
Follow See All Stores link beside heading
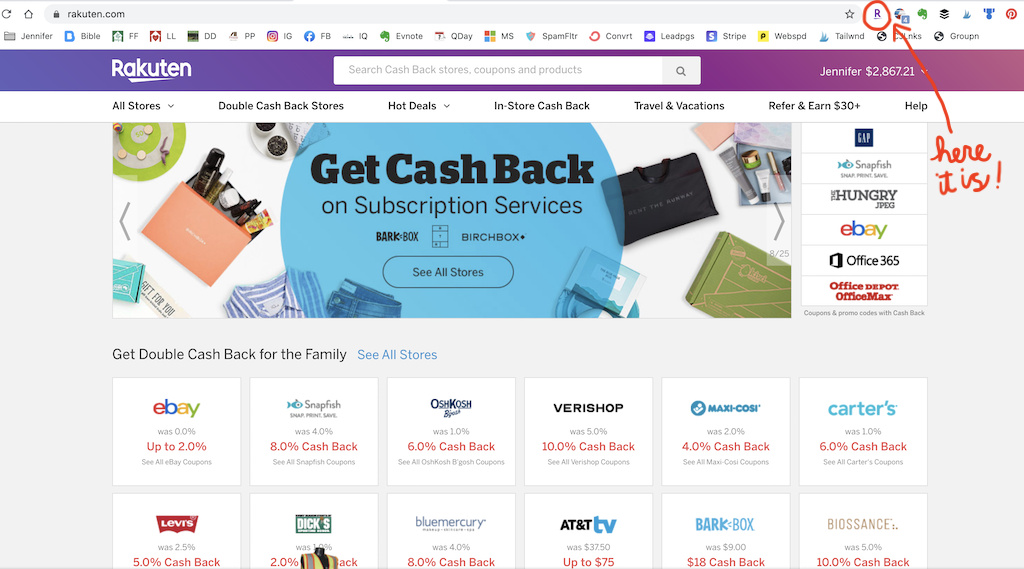pos(397,355)
